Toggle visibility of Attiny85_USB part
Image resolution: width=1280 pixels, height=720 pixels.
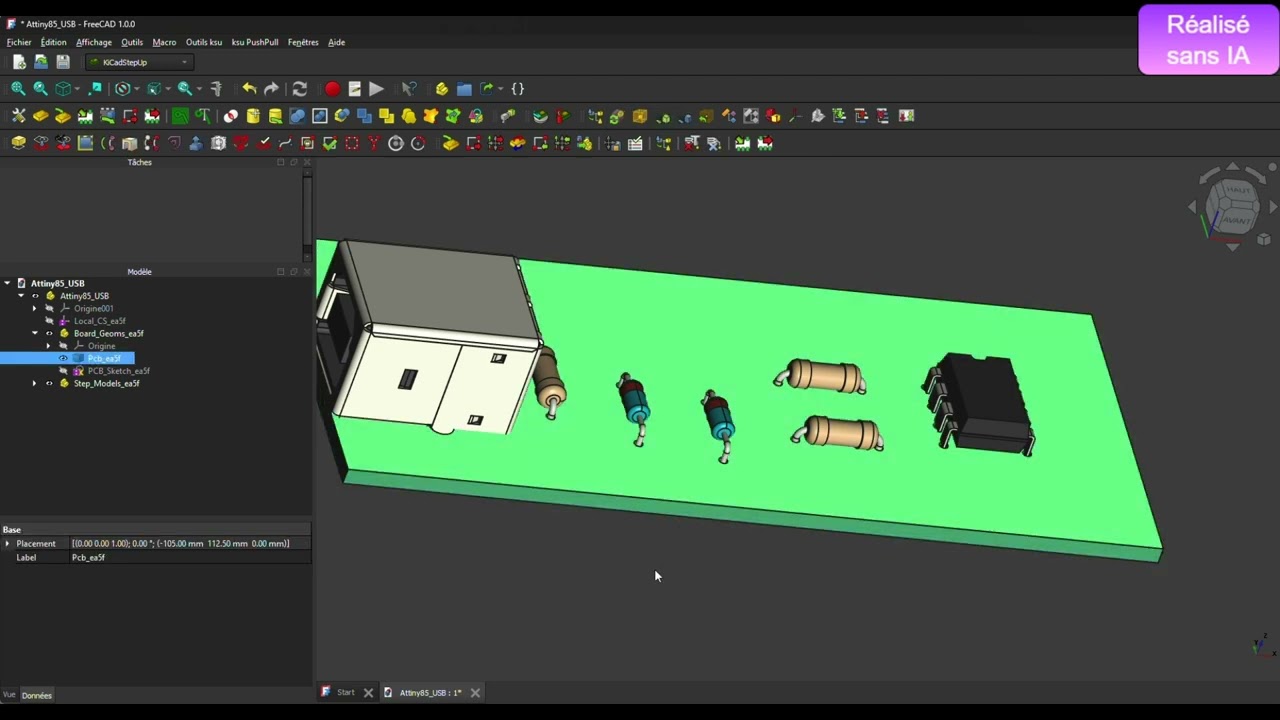(x=35, y=296)
